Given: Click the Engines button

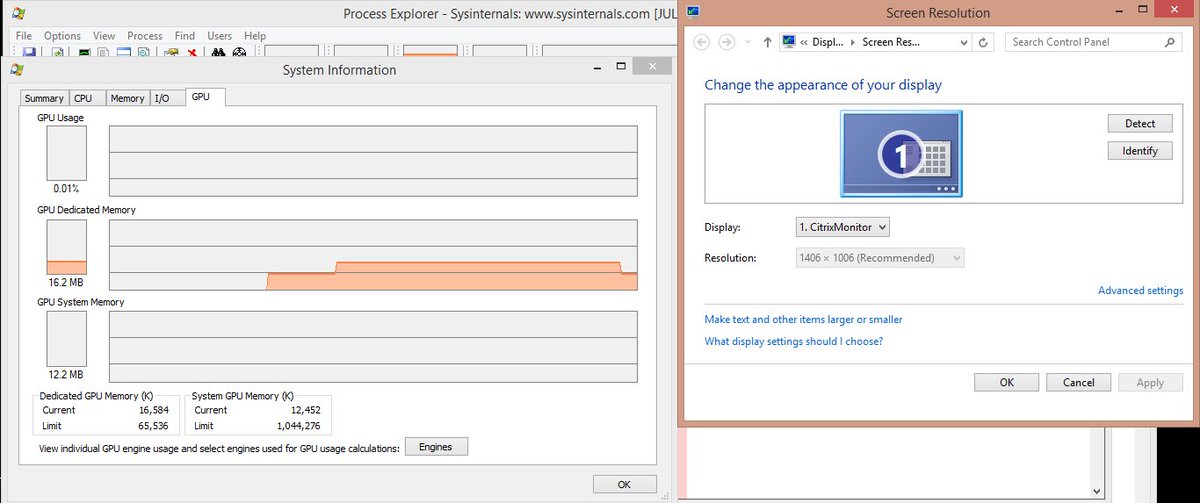Looking at the screenshot, I should 436,447.
